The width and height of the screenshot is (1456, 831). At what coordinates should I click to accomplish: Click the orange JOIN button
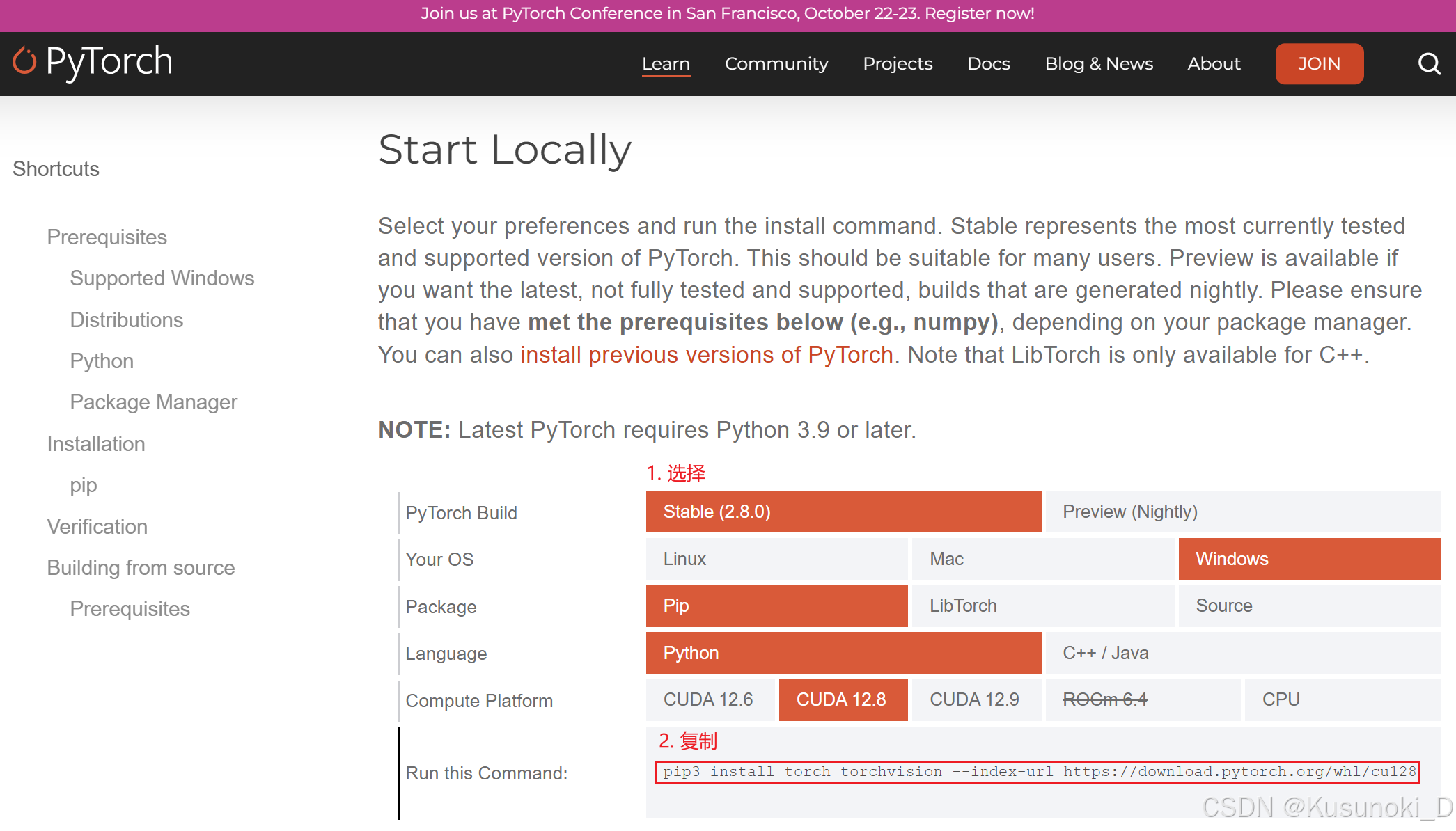[x=1319, y=64]
